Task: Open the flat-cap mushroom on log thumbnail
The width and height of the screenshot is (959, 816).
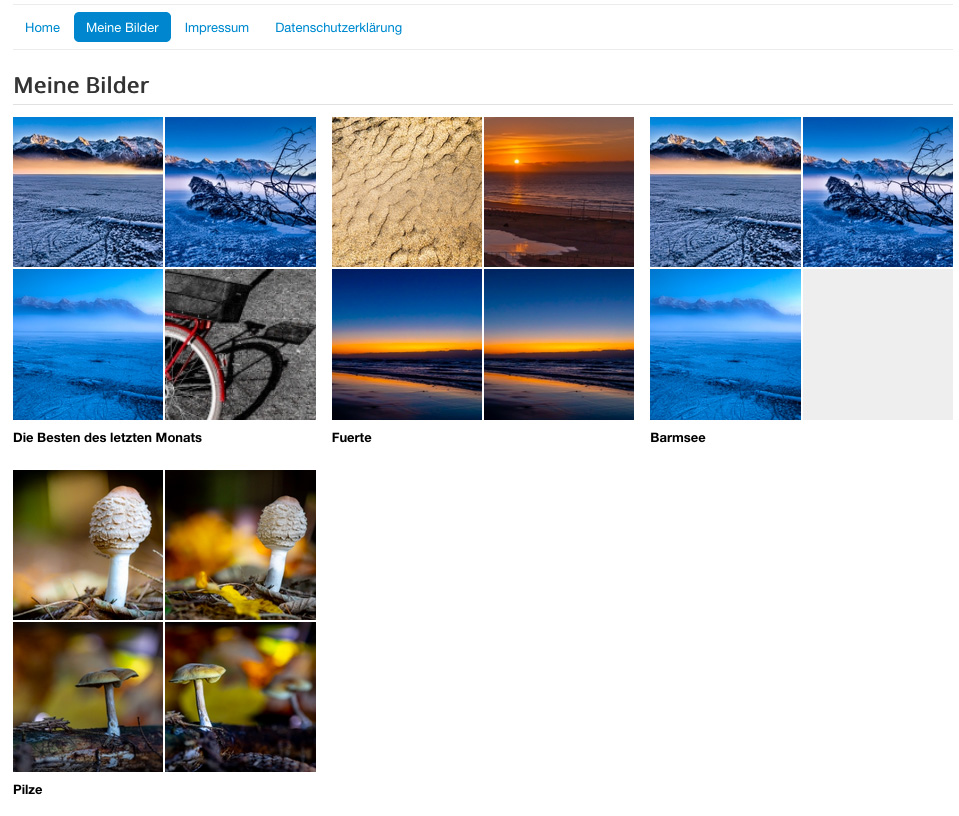Action: click(88, 697)
